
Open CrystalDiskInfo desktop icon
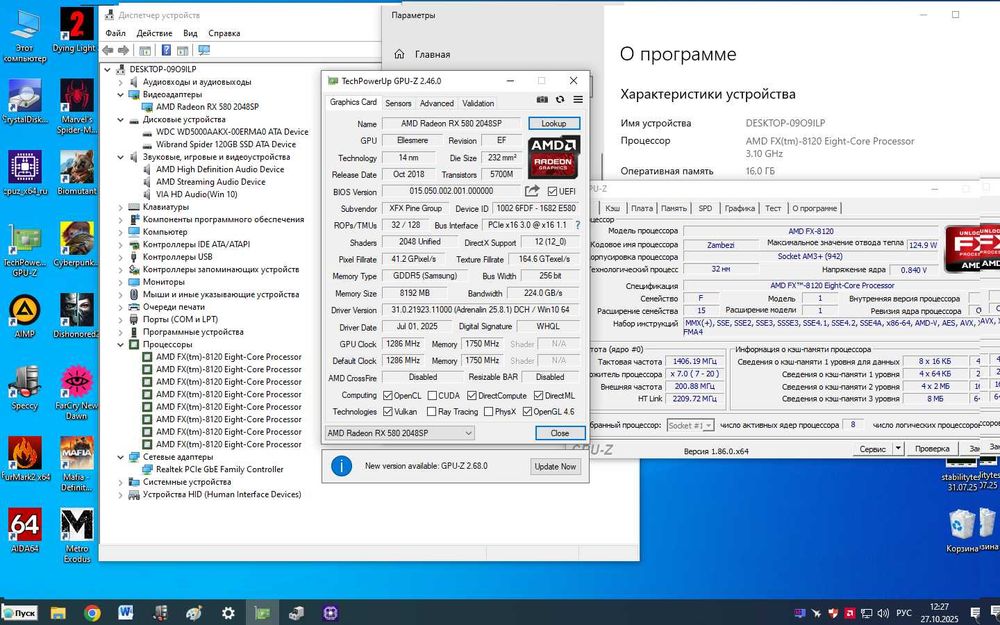pyautogui.click(x=25, y=102)
